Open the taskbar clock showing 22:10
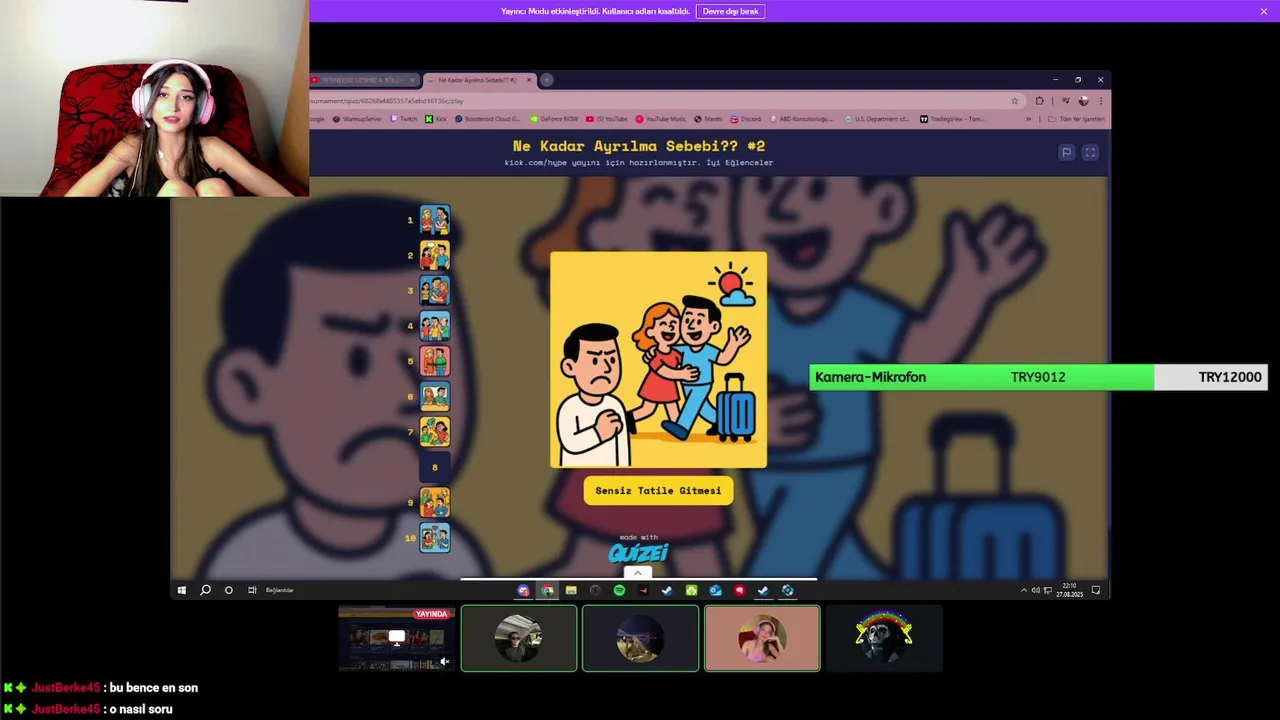This screenshot has height=720, width=1280. [1069, 590]
